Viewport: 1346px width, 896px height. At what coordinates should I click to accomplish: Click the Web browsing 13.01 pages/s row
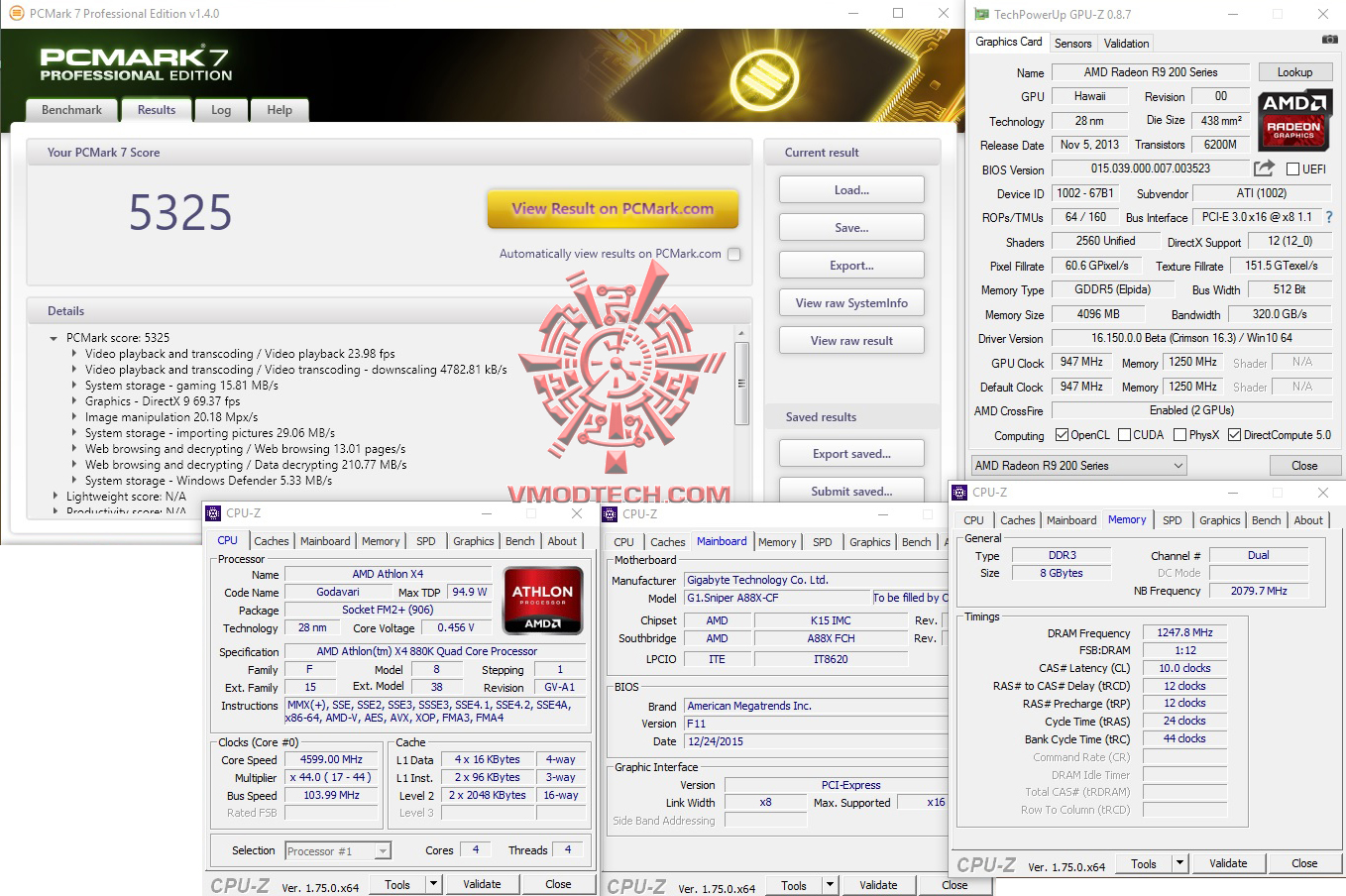(x=245, y=449)
